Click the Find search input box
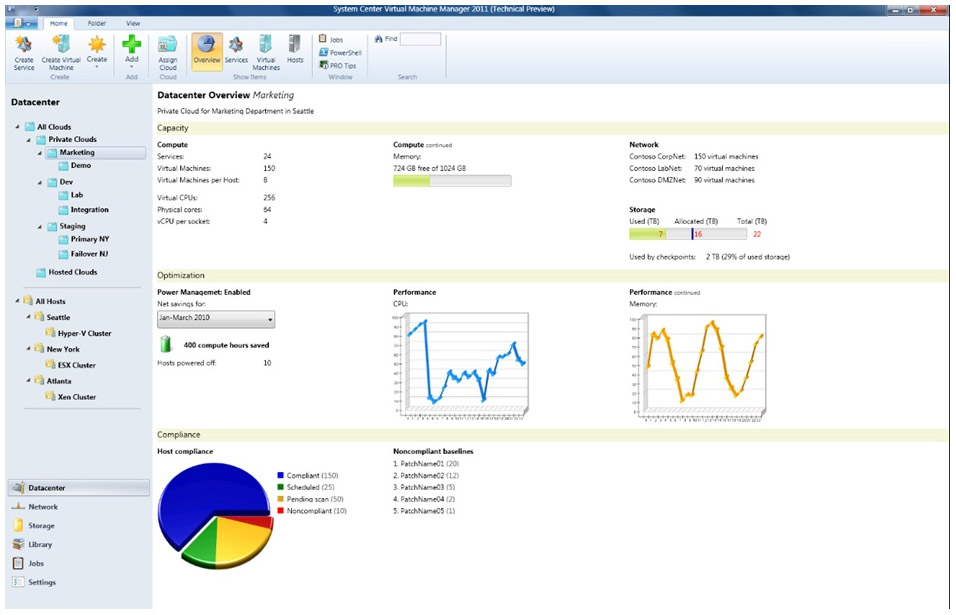Screen dimensions: 956x615 click(x=420, y=39)
